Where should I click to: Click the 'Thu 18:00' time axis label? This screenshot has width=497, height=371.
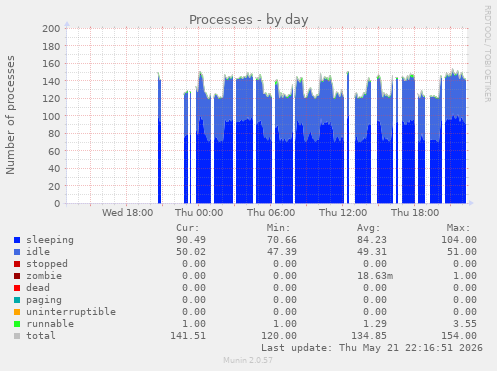click(415, 213)
